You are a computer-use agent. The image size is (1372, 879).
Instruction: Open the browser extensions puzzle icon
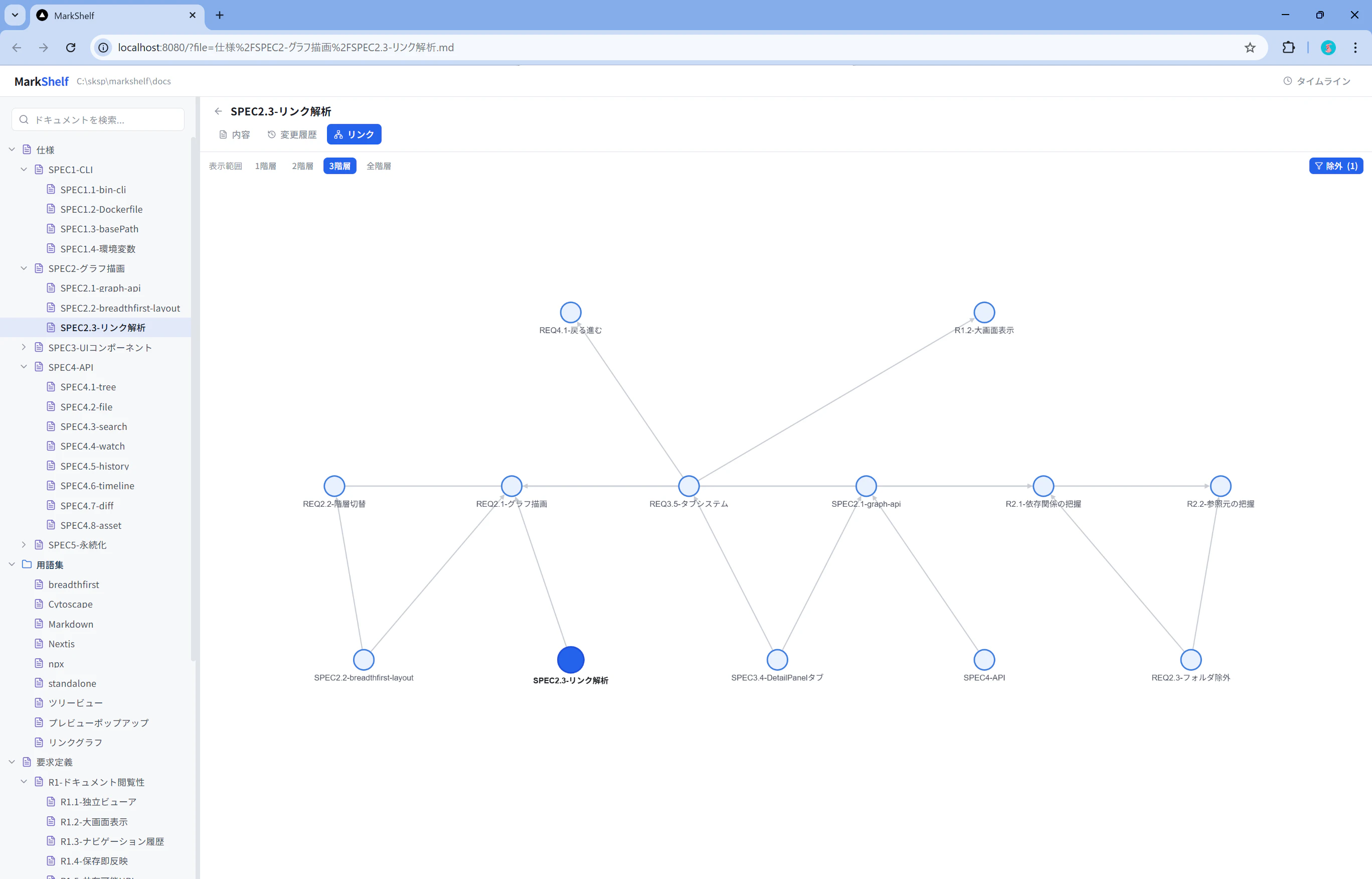[x=1288, y=47]
